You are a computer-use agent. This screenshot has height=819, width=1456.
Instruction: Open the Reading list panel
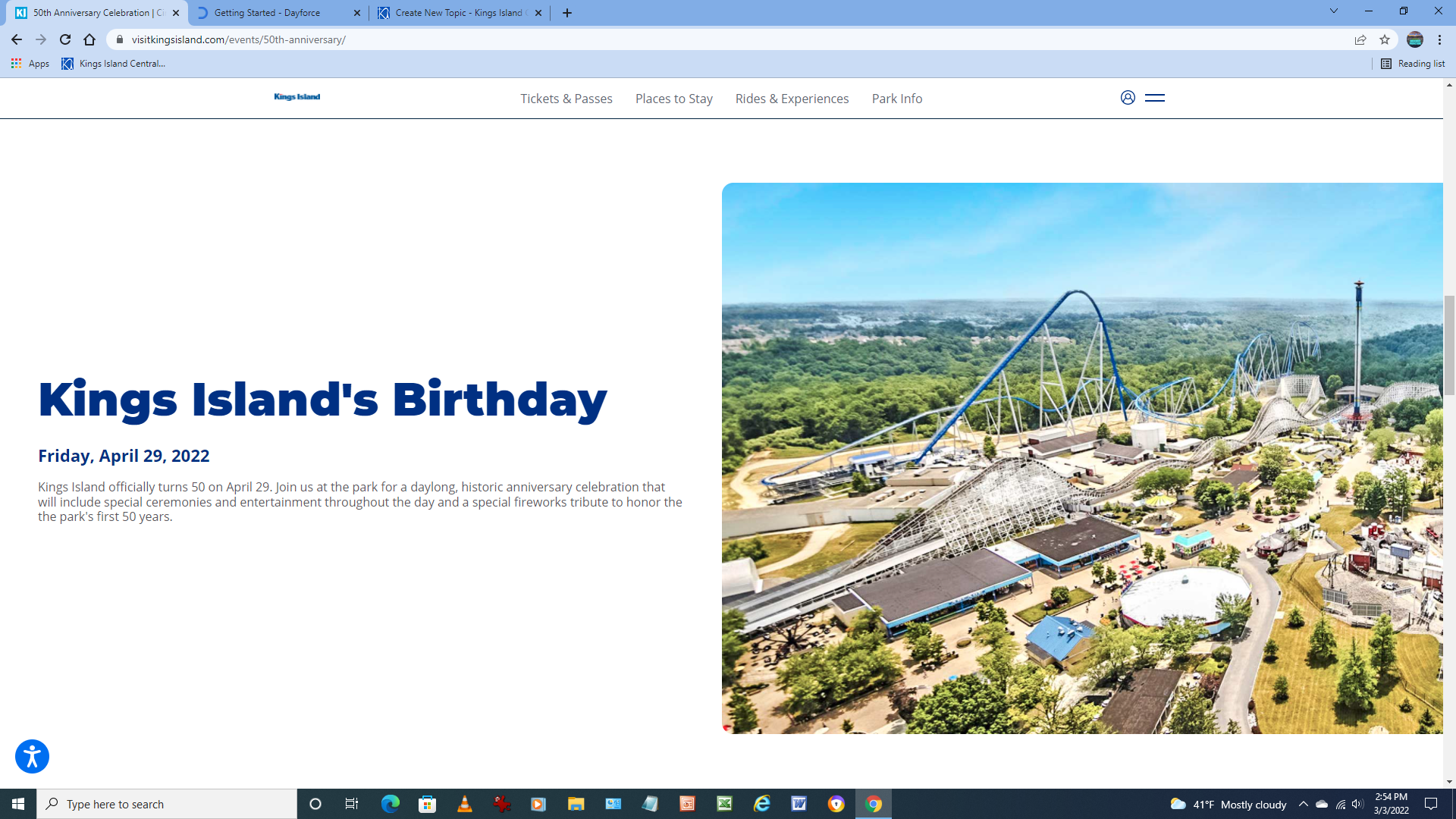coord(1414,64)
